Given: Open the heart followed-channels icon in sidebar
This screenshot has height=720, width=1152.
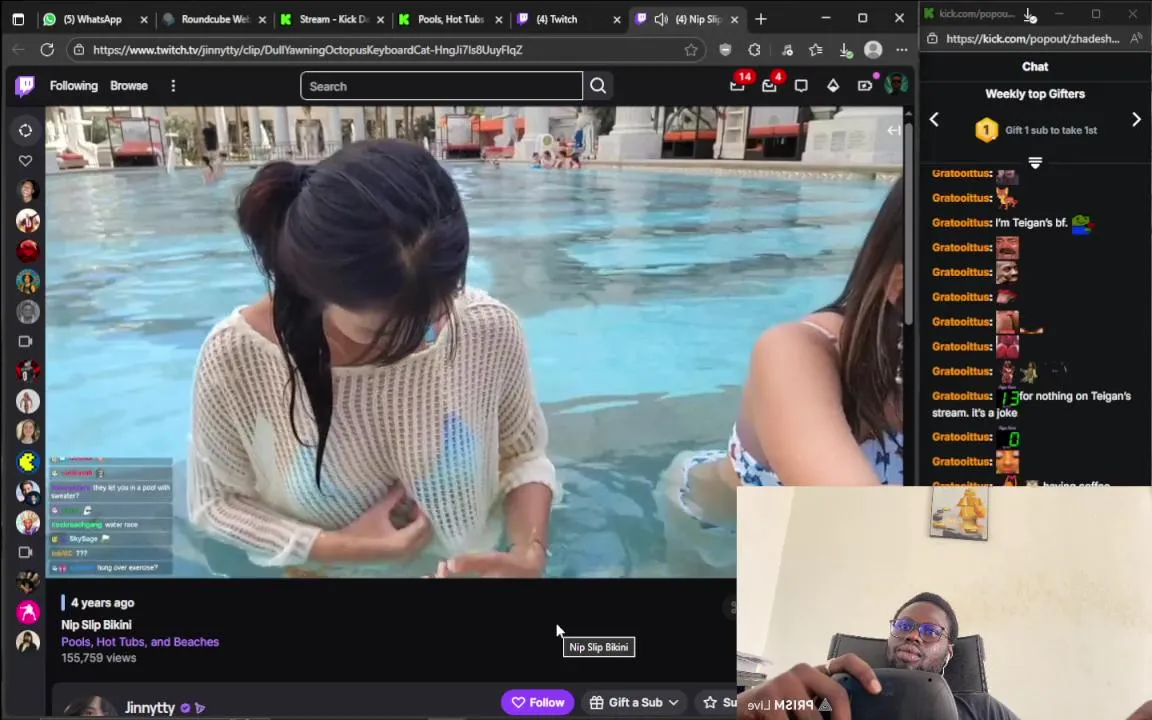Looking at the screenshot, I should click(26, 160).
